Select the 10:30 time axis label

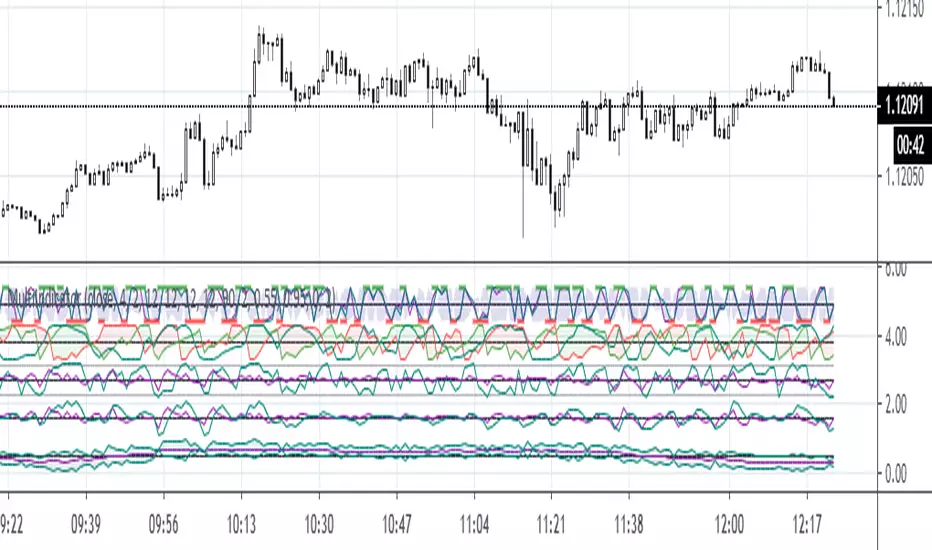[x=319, y=524]
